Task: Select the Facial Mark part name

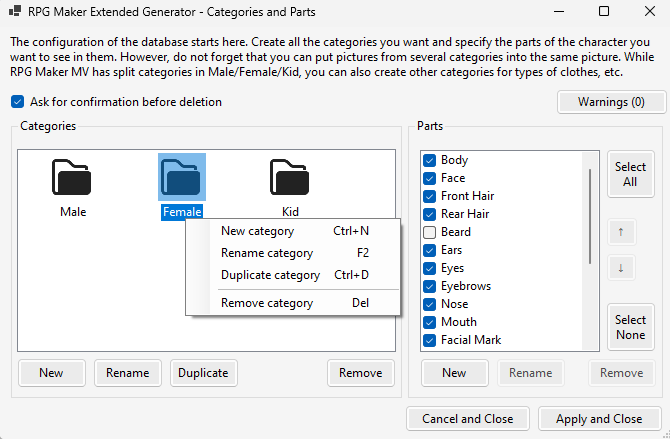Action: tap(471, 340)
